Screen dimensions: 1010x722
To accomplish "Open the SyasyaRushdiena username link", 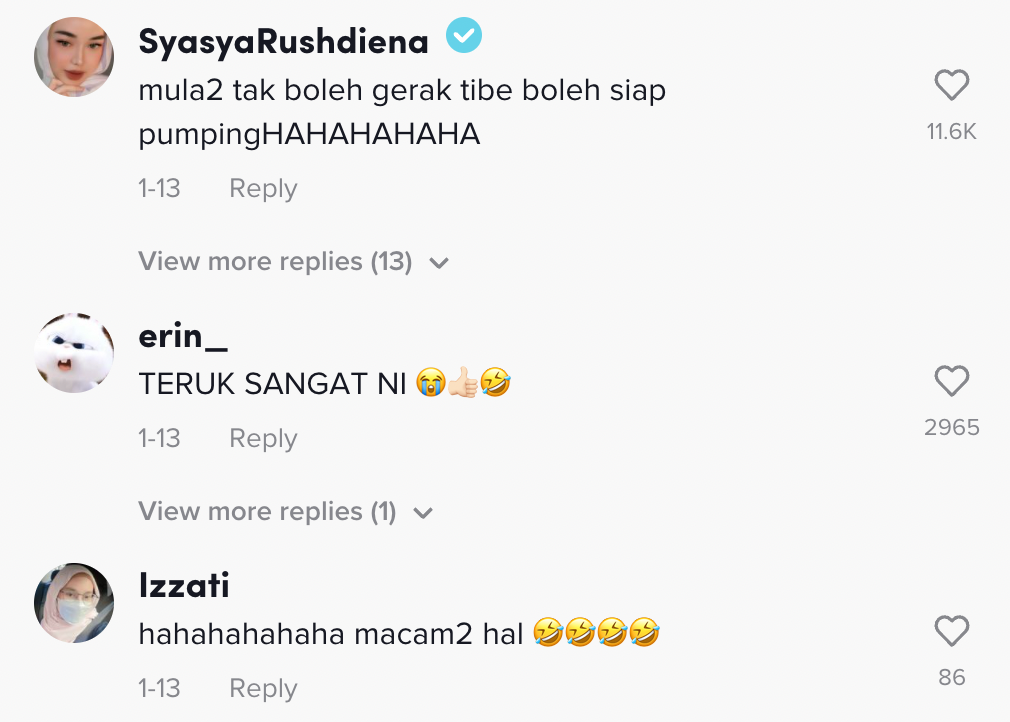I will [283, 41].
